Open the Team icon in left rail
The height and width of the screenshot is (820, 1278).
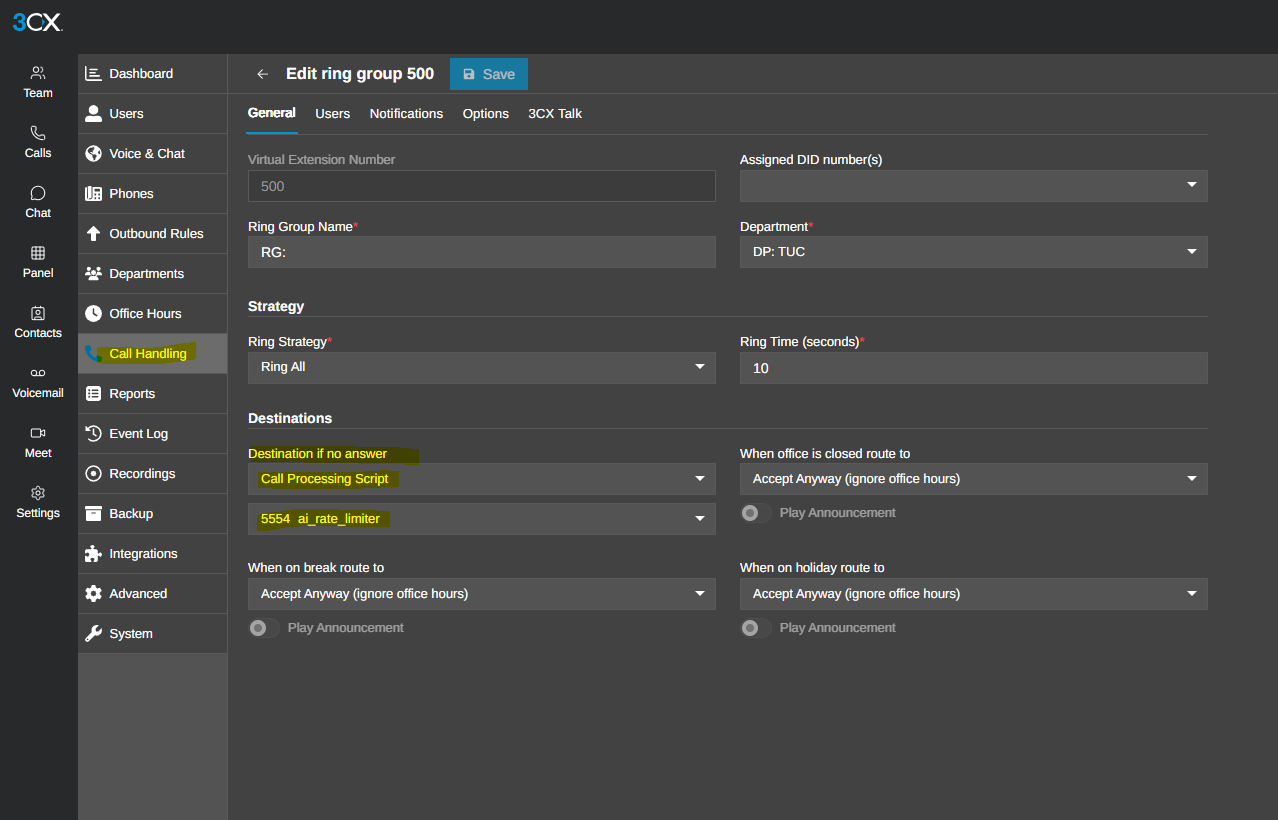point(38,73)
